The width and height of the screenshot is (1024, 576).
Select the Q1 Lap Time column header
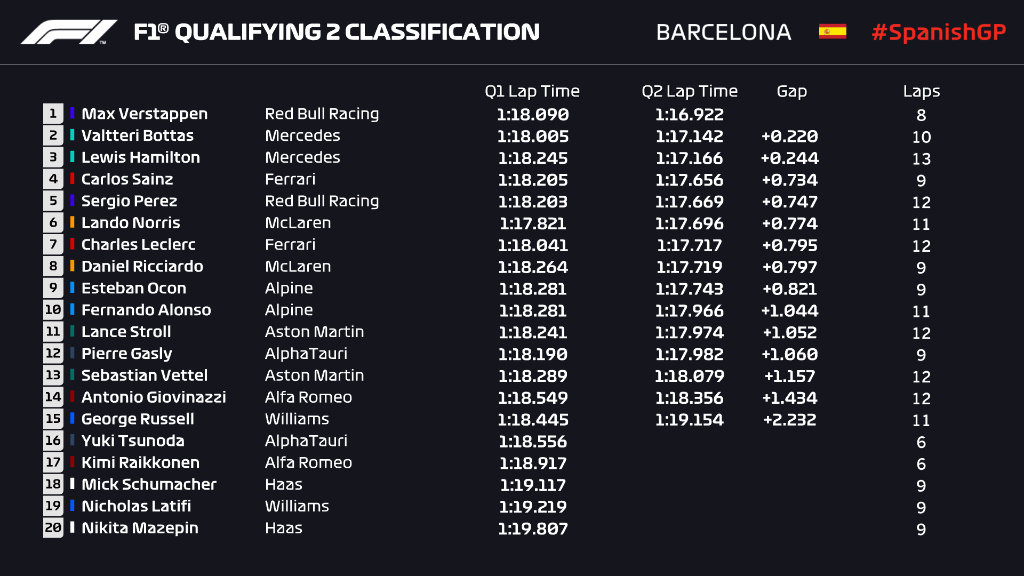532,91
